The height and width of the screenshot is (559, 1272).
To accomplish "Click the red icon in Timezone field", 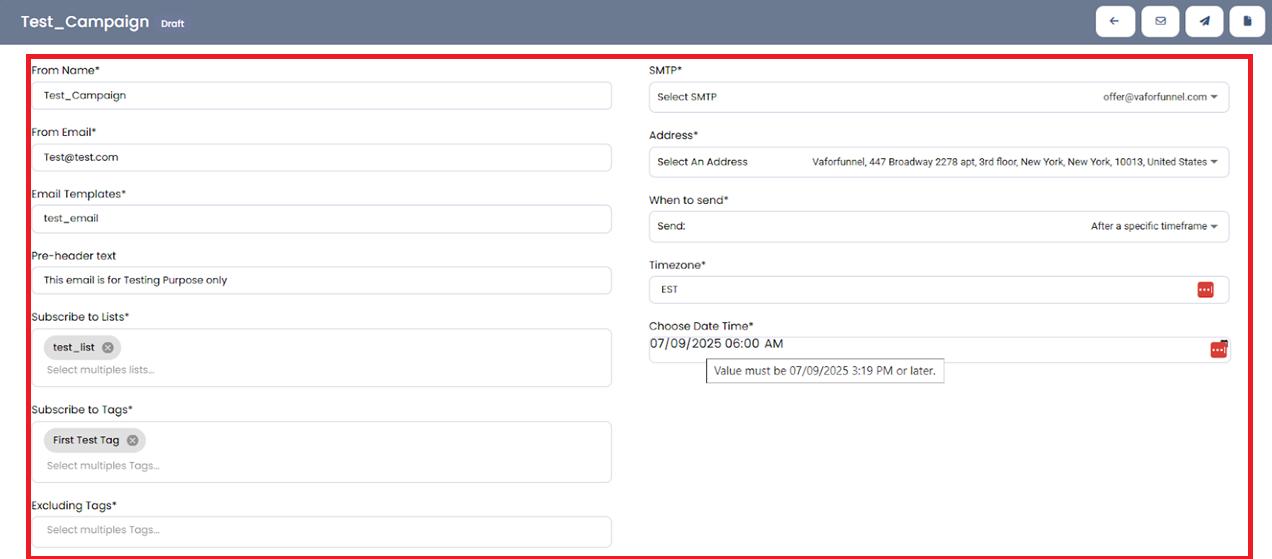I will click(x=1205, y=289).
